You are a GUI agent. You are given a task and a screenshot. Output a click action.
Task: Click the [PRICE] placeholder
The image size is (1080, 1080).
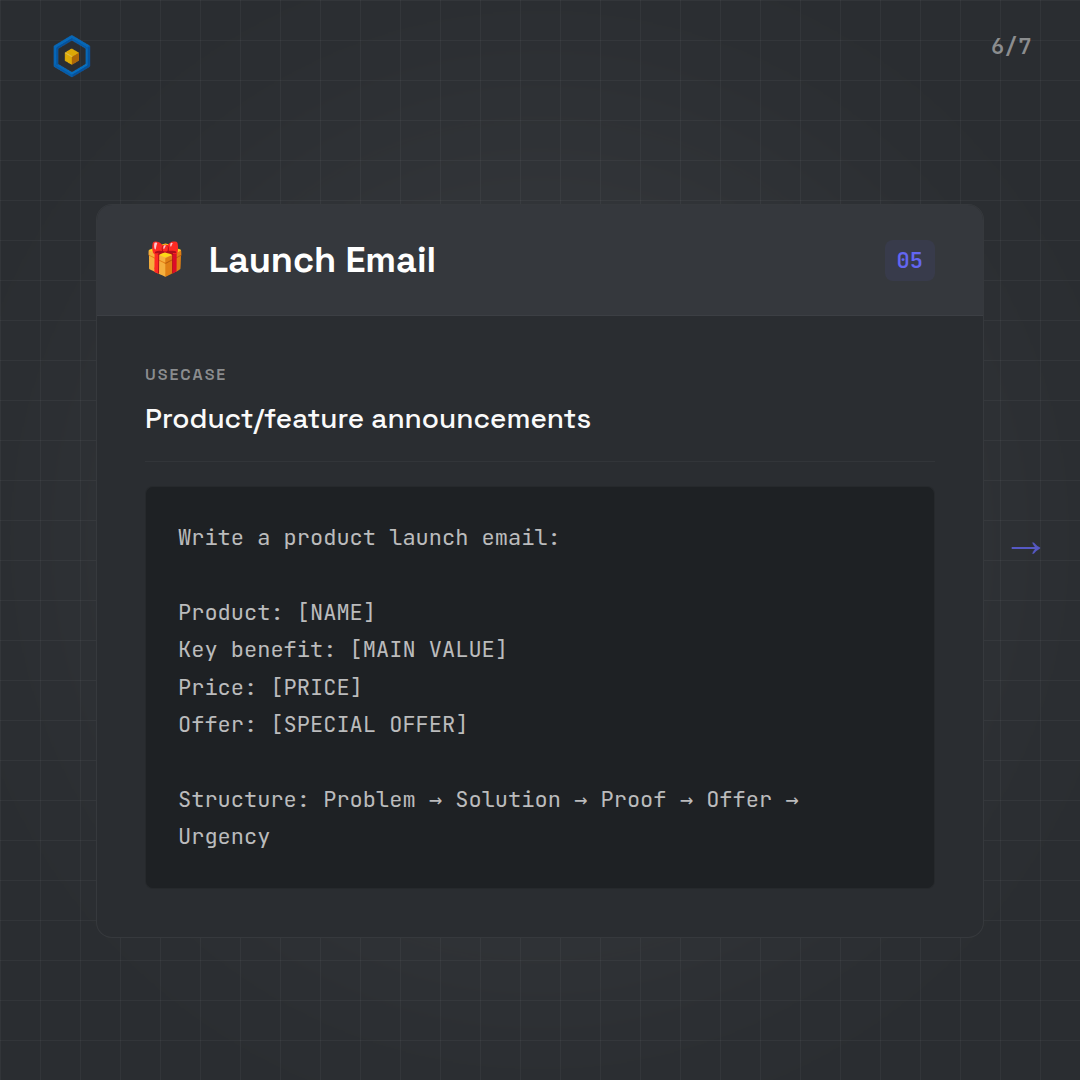tap(316, 688)
